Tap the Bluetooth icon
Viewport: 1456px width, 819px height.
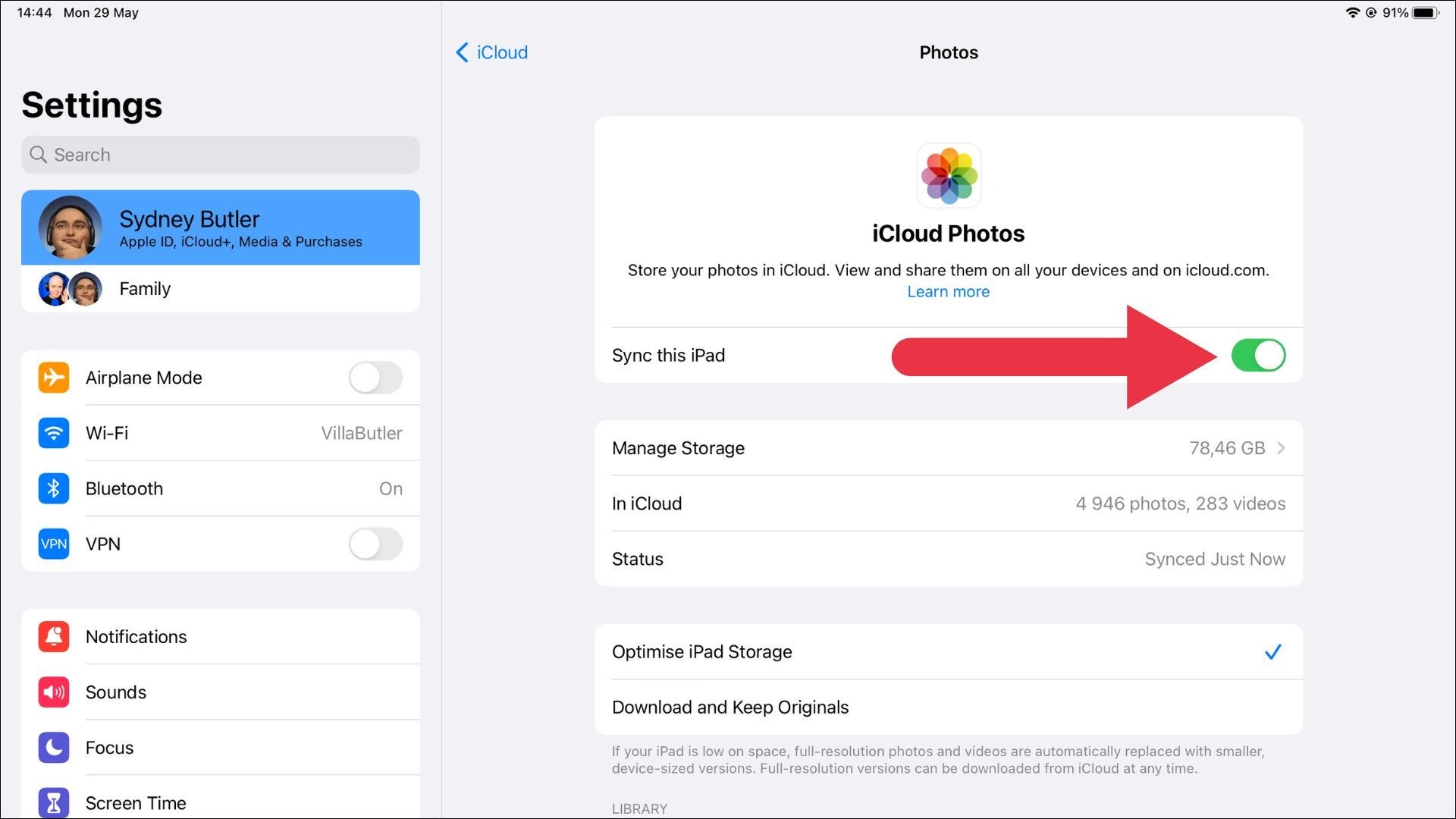(x=52, y=488)
